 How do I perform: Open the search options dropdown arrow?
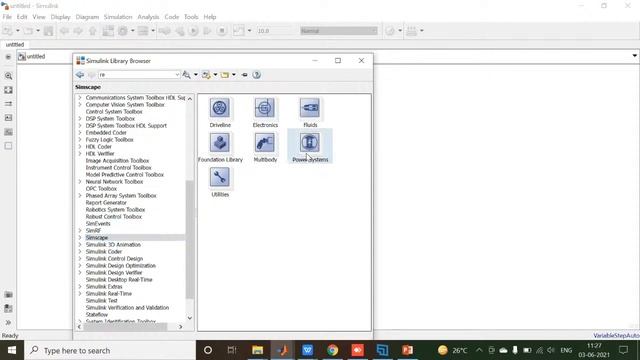(196, 75)
